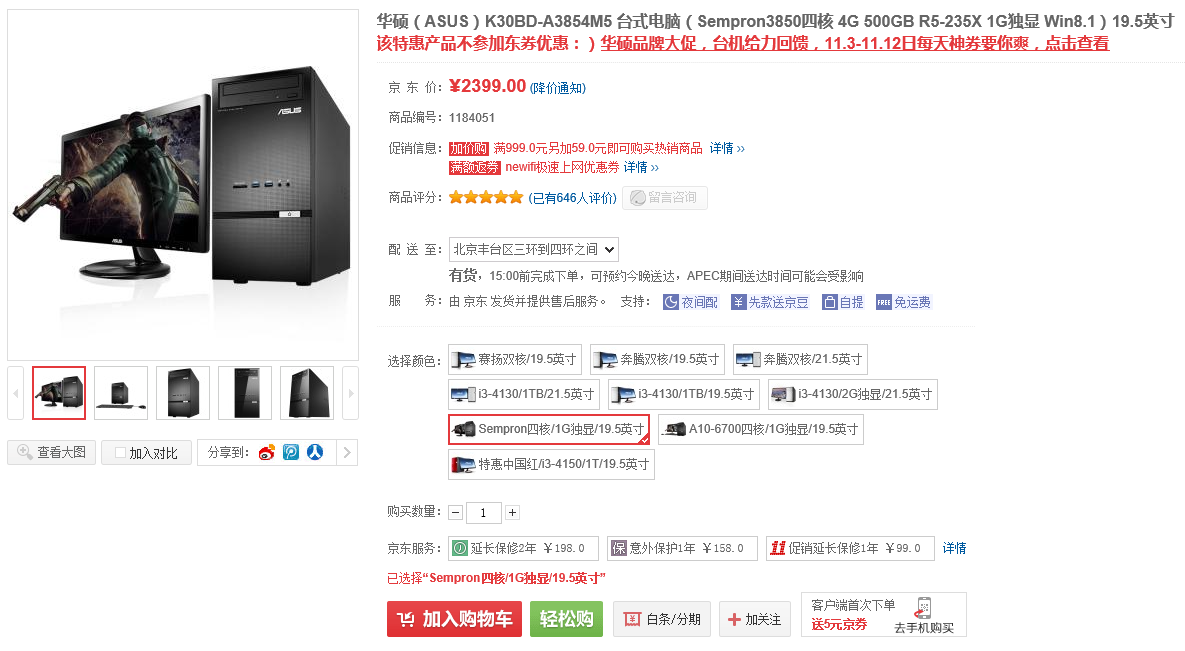Click the 先款送京豆 yen icon
Viewport: 1185px width, 651px height.
738,302
